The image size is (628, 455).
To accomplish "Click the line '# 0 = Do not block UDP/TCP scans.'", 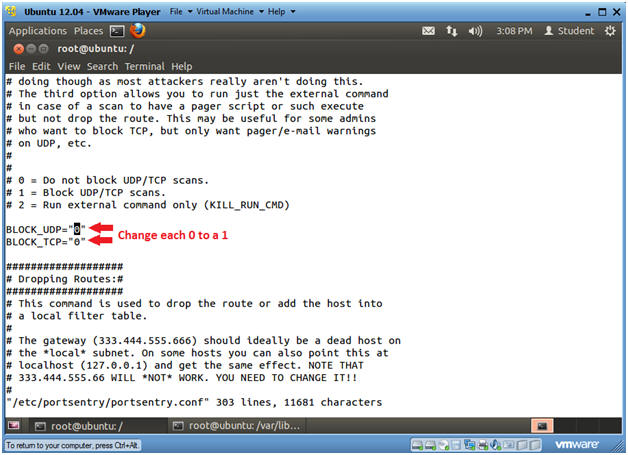I will [x=107, y=180].
